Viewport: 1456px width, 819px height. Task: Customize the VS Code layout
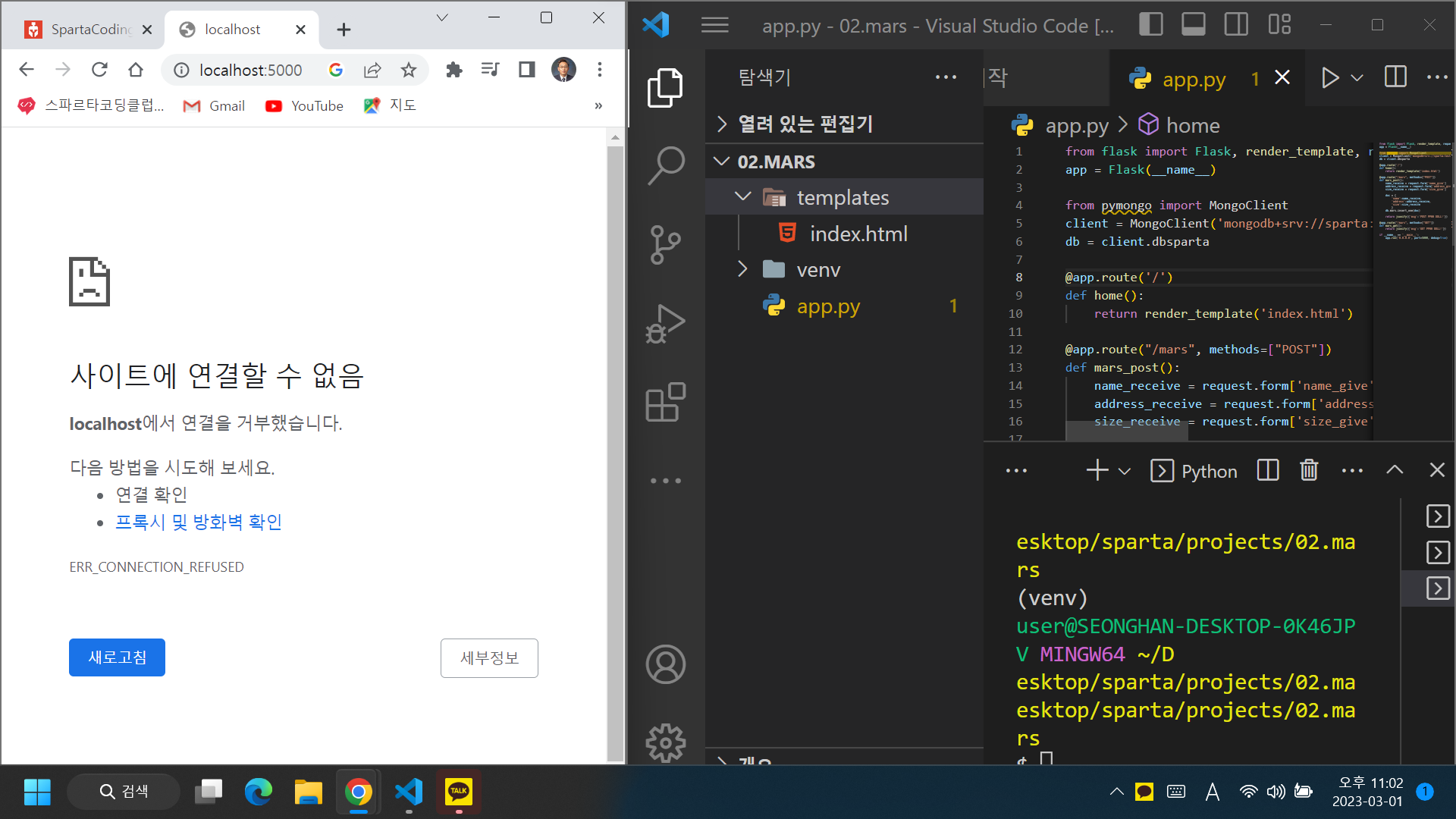(1279, 25)
